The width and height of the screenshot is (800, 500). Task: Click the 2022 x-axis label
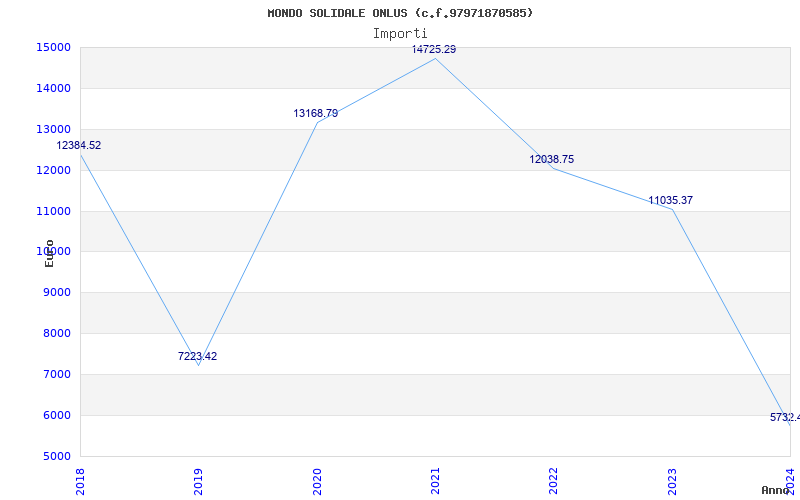[x=554, y=482]
